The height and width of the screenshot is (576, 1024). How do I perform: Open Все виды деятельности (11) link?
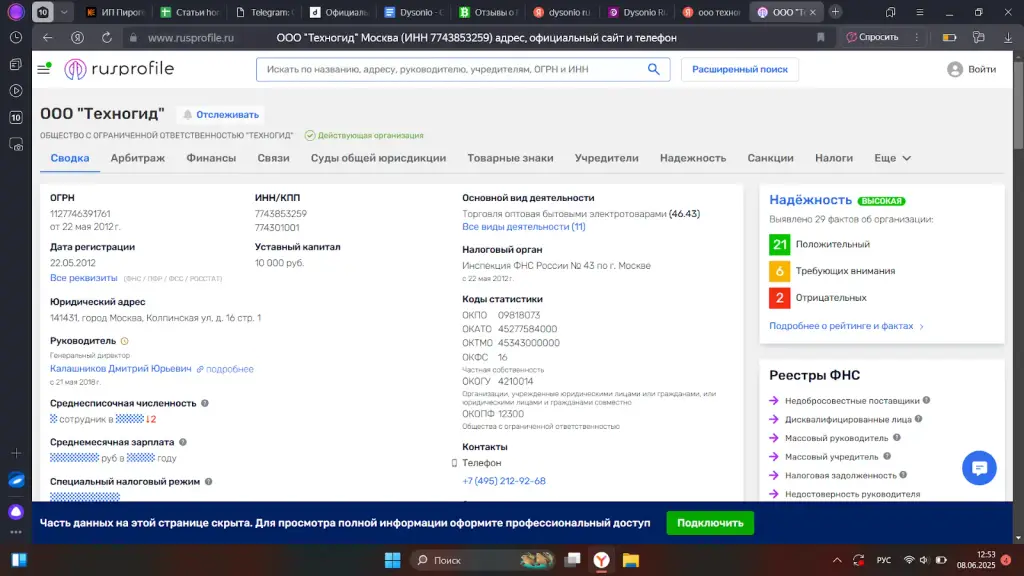point(524,227)
